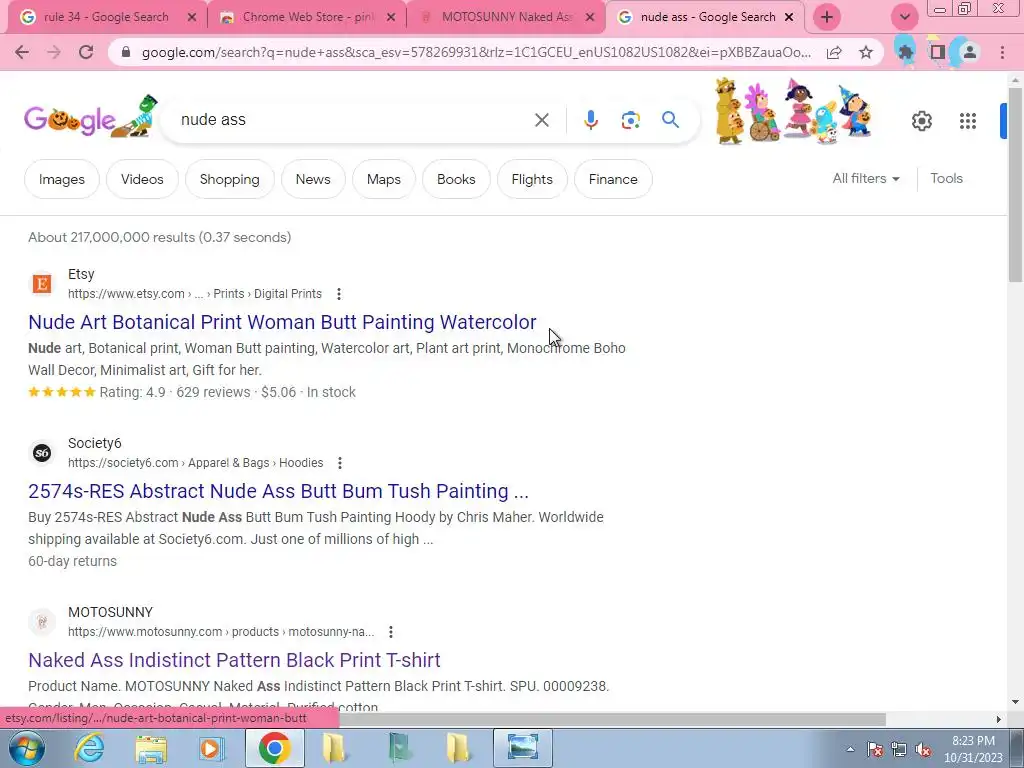The width and height of the screenshot is (1024, 768).
Task: Open options menu for Etsy result
Action: click(338, 294)
